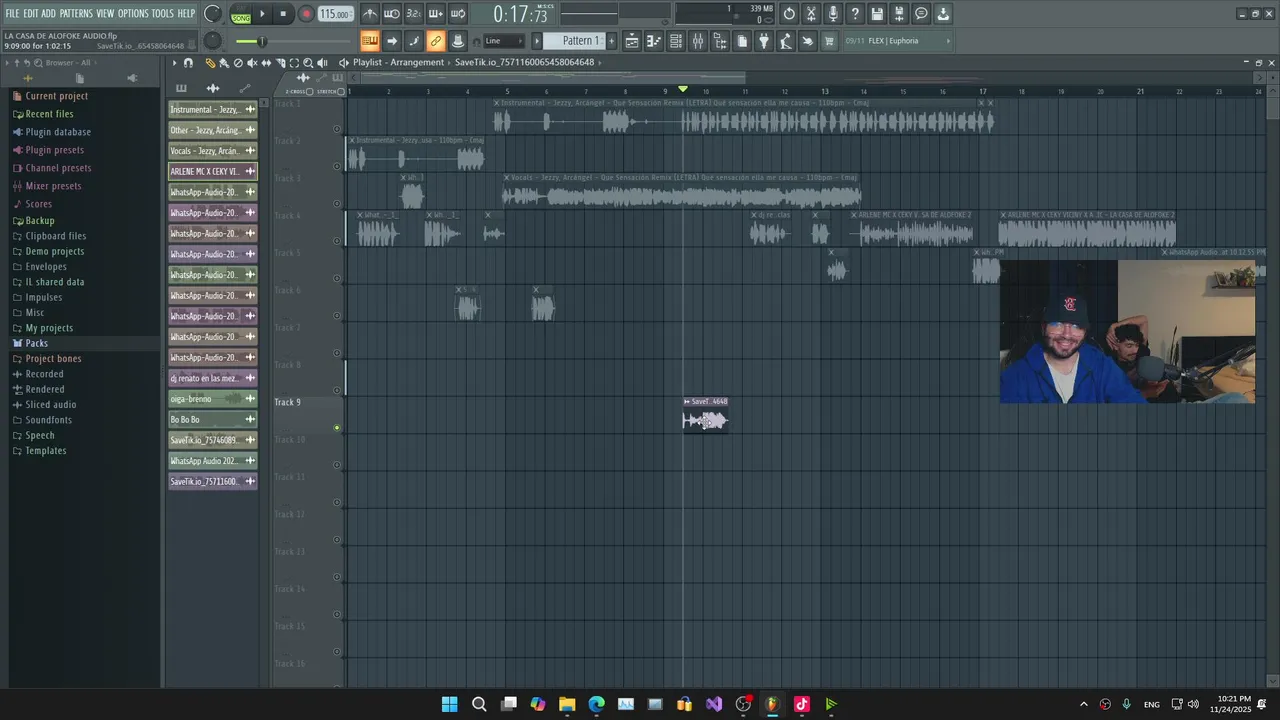Select the playlist draw pencil tool
The height and width of the screenshot is (720, 1280).
tap(210, 62)
